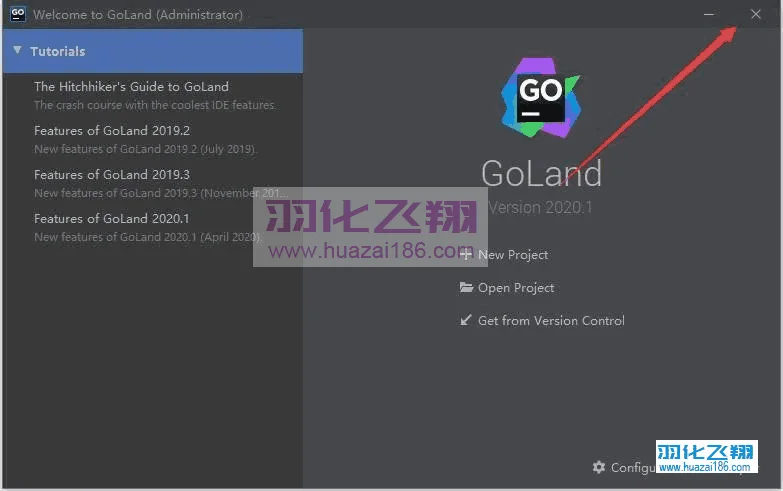Click 'New features of GoLand 2019.2 (July 2019)' text

tap(145, 149)
